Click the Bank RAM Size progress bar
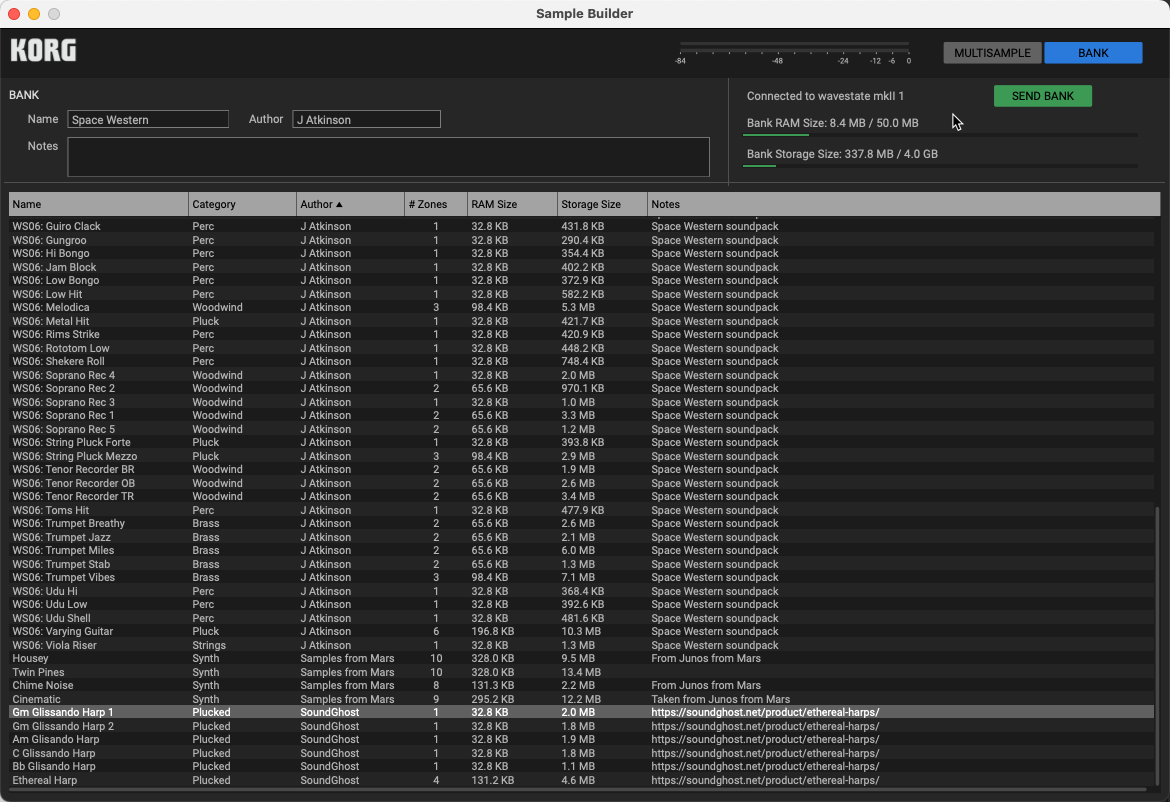Viewport: 1170px width, 802px height. click(x=940, y=135)
